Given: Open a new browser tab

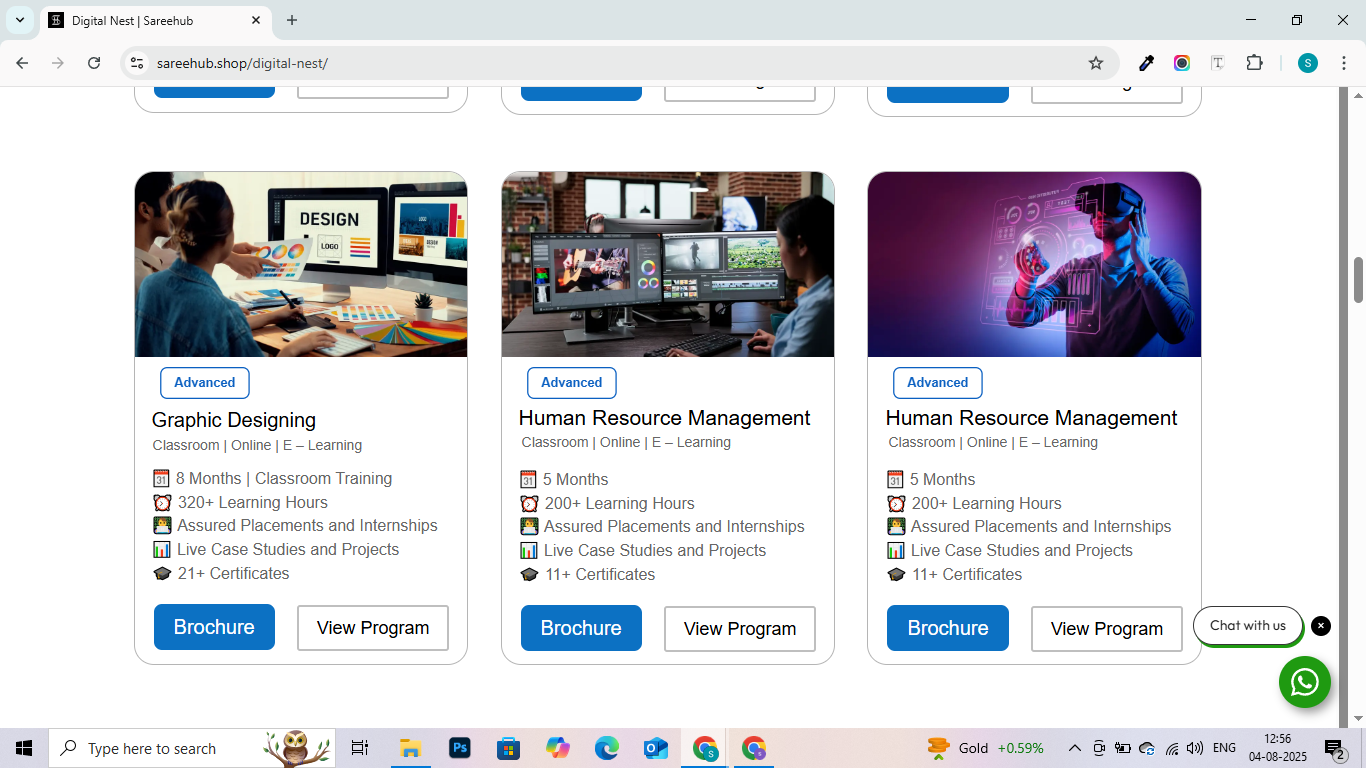Looking at the screenshot, I should click(292, 20).
